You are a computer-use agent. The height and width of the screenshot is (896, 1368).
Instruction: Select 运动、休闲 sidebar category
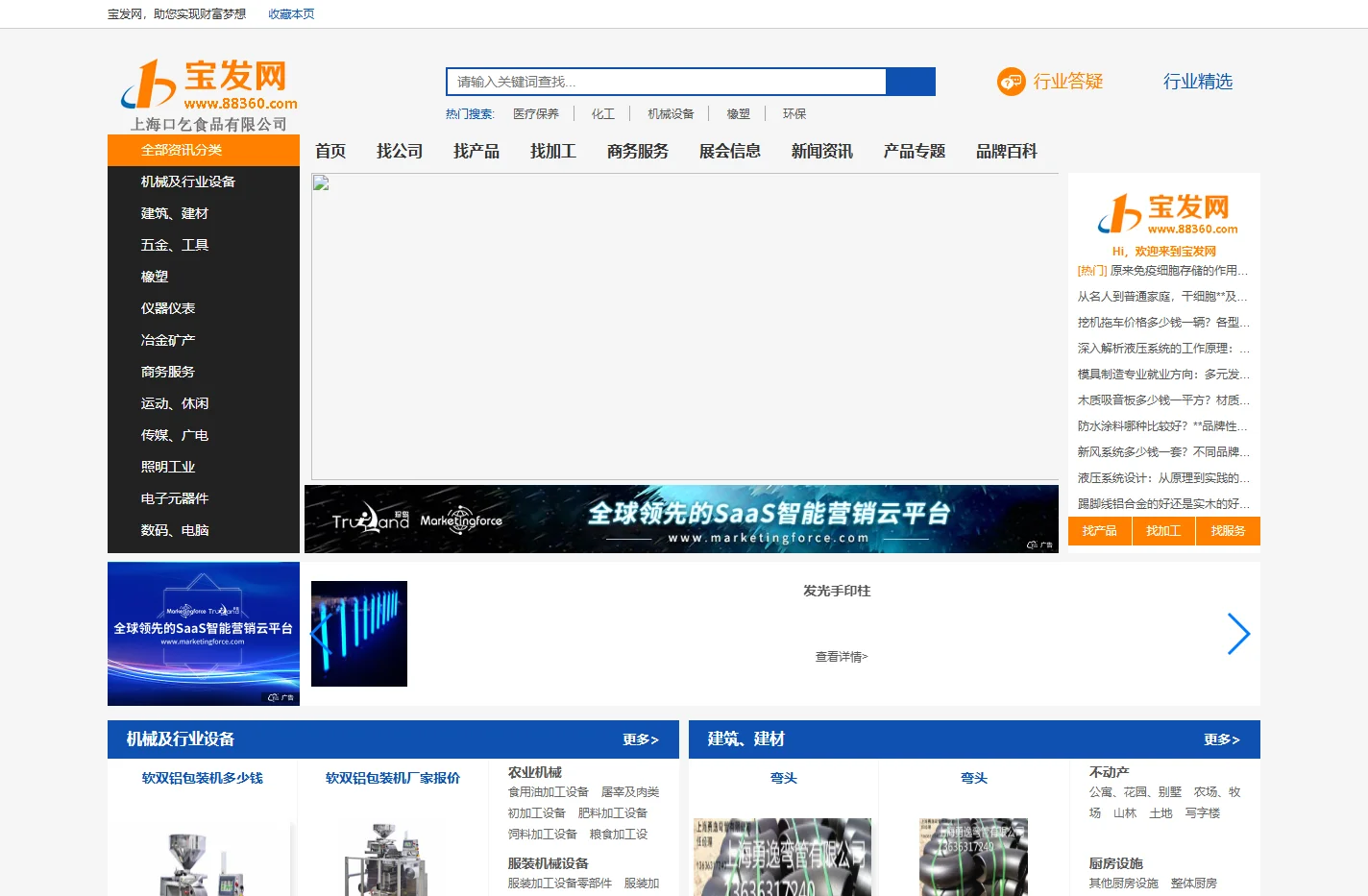pyautogui.click(x=175, y=403)
